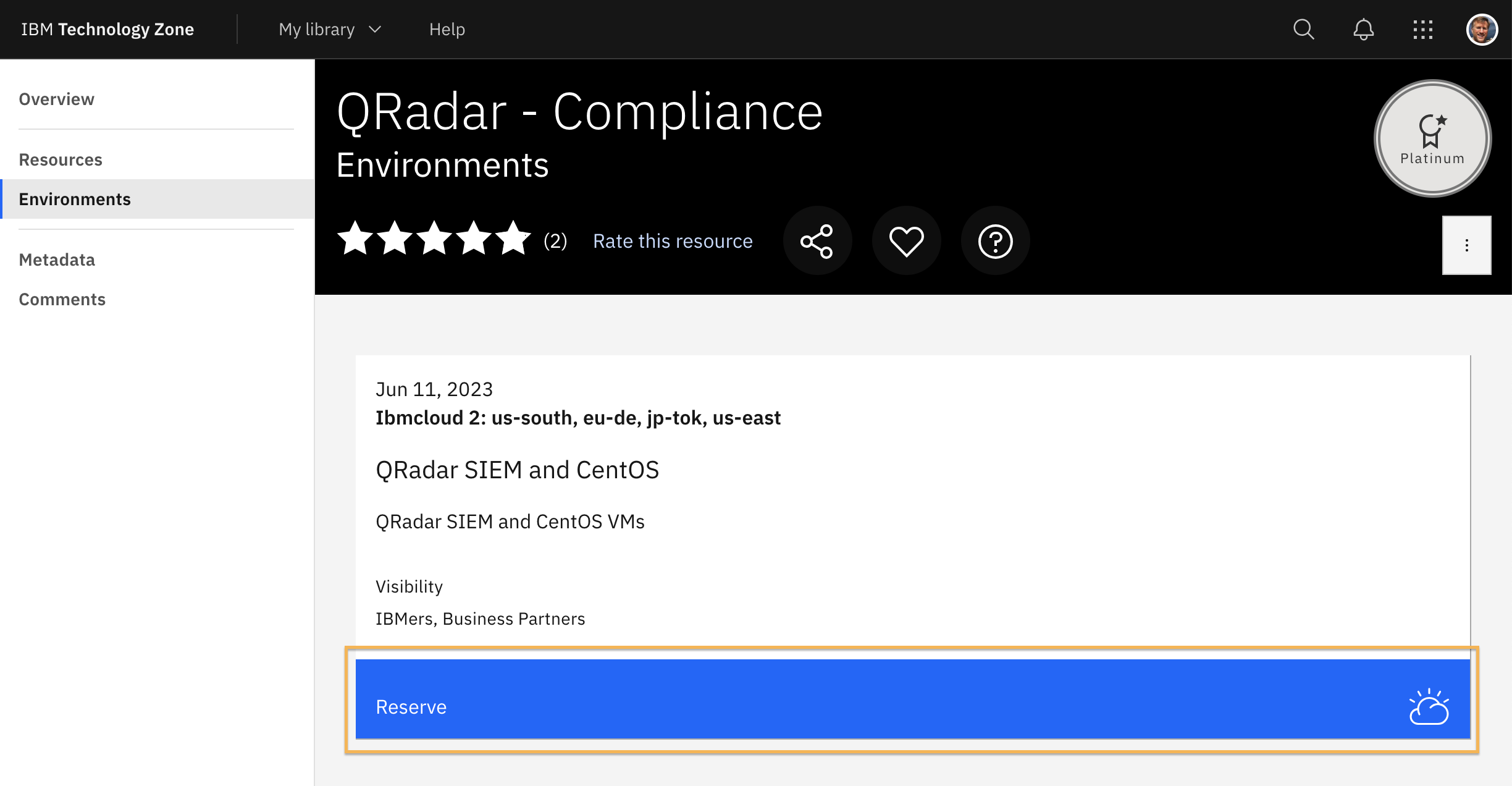
Task: Click the notifications bell icon
Action: 1363,29
